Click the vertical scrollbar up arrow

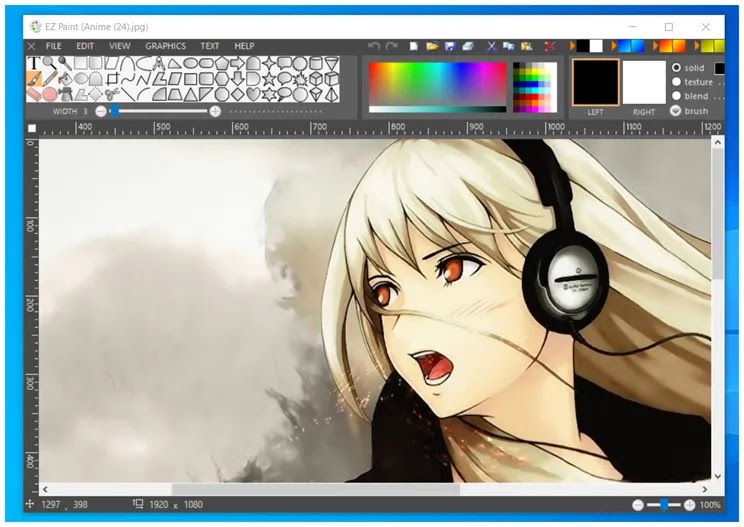[x=717, y=142]
